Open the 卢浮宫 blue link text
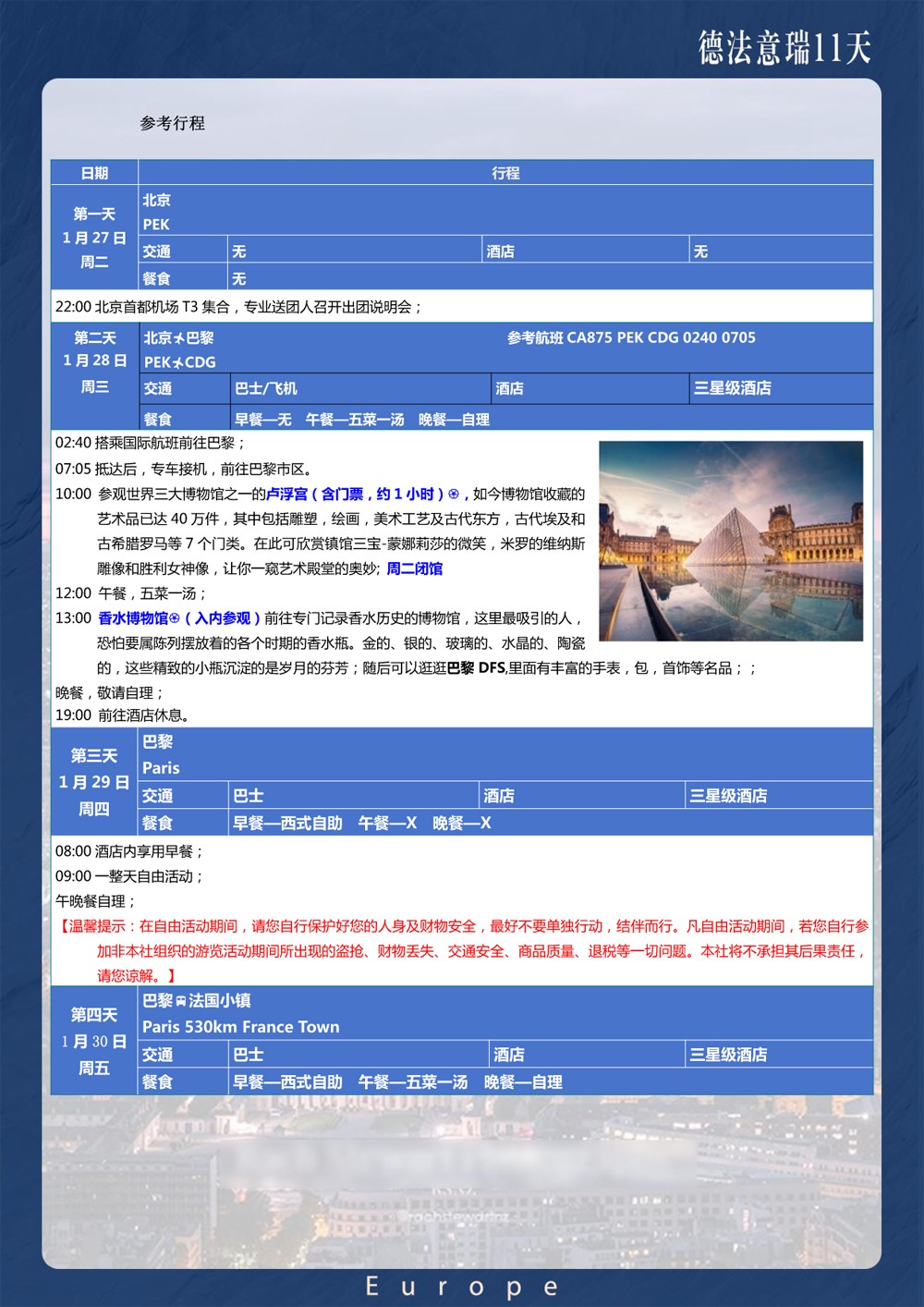 [286, 495]
